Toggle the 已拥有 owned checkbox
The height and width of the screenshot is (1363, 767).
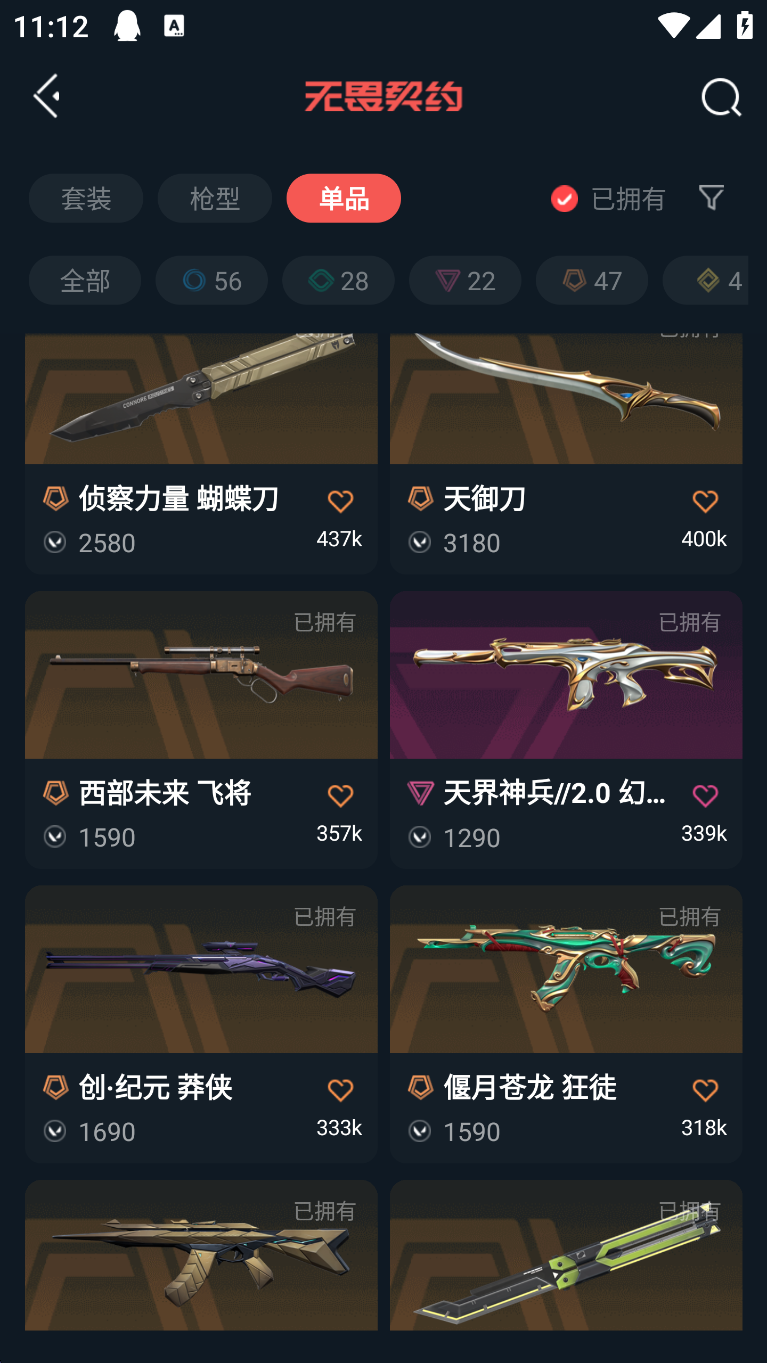[x=564, y=198]
